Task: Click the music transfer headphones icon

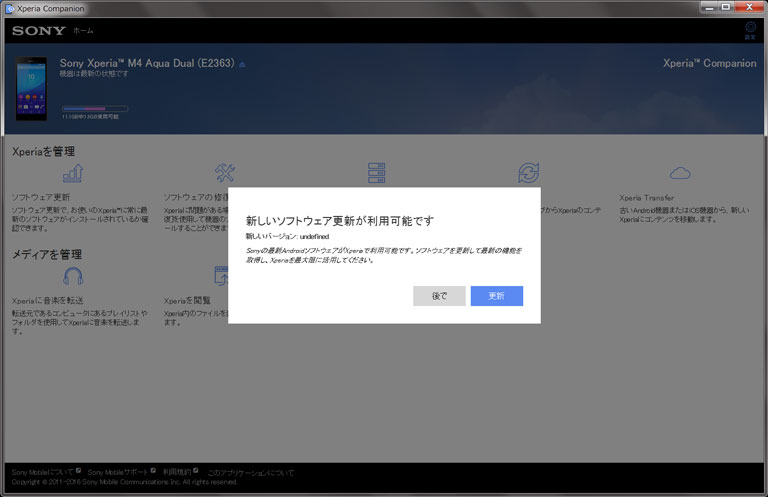Action: click(73, 276)
